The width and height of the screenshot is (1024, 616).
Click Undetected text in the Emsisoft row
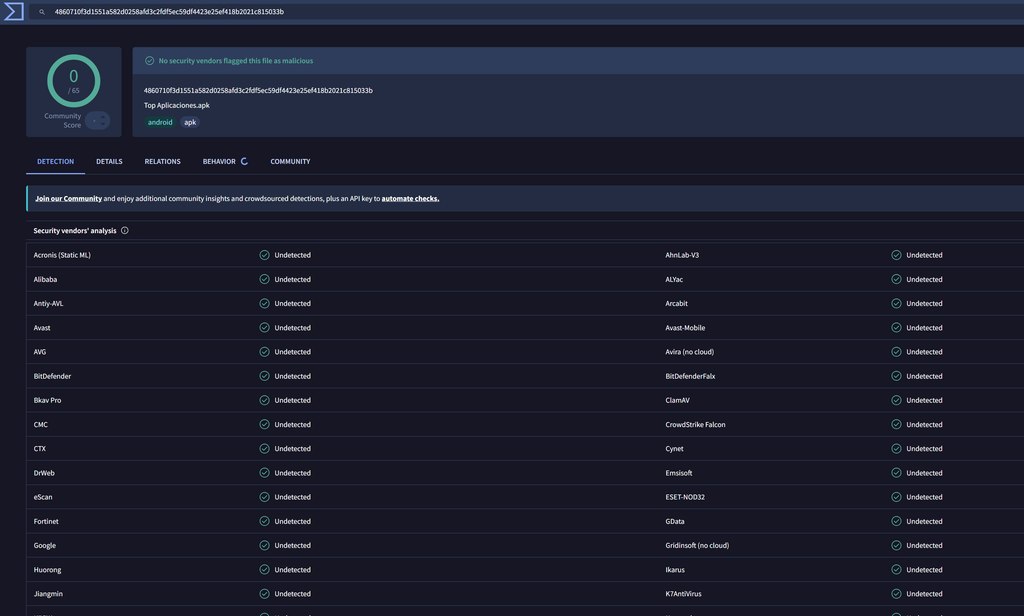pos(925,473)
